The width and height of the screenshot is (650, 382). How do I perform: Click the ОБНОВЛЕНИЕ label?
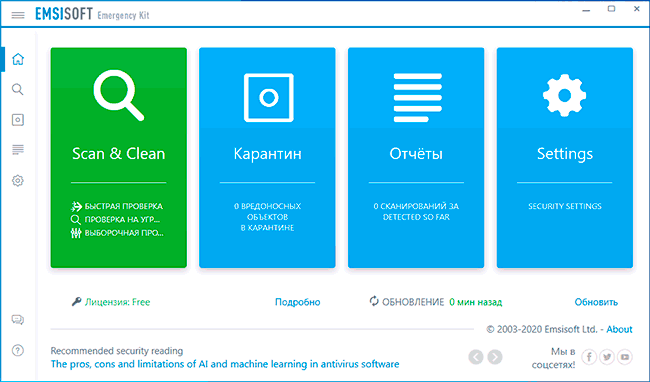click(x=413, y=302)
